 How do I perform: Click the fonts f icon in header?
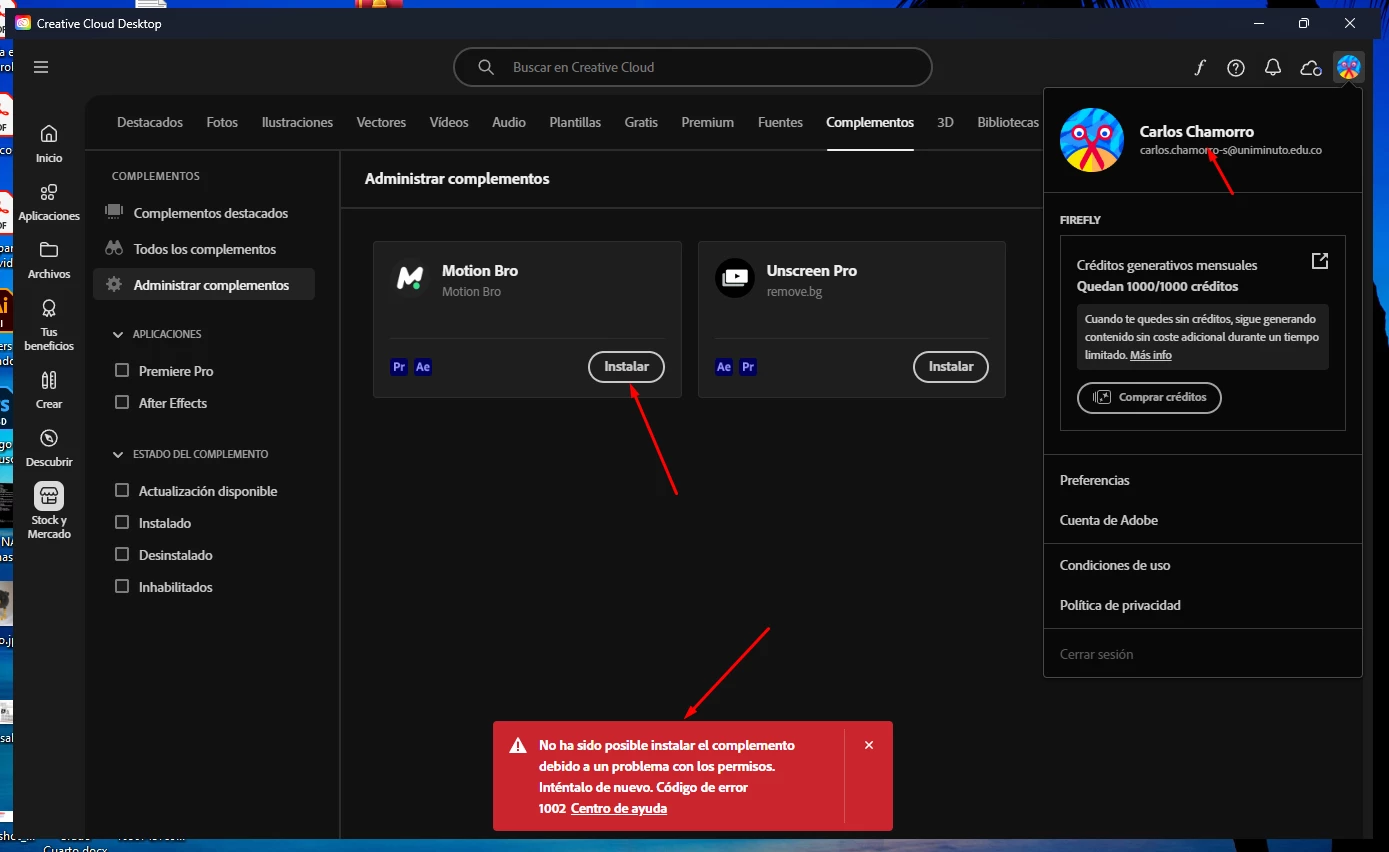(1200, 68)
